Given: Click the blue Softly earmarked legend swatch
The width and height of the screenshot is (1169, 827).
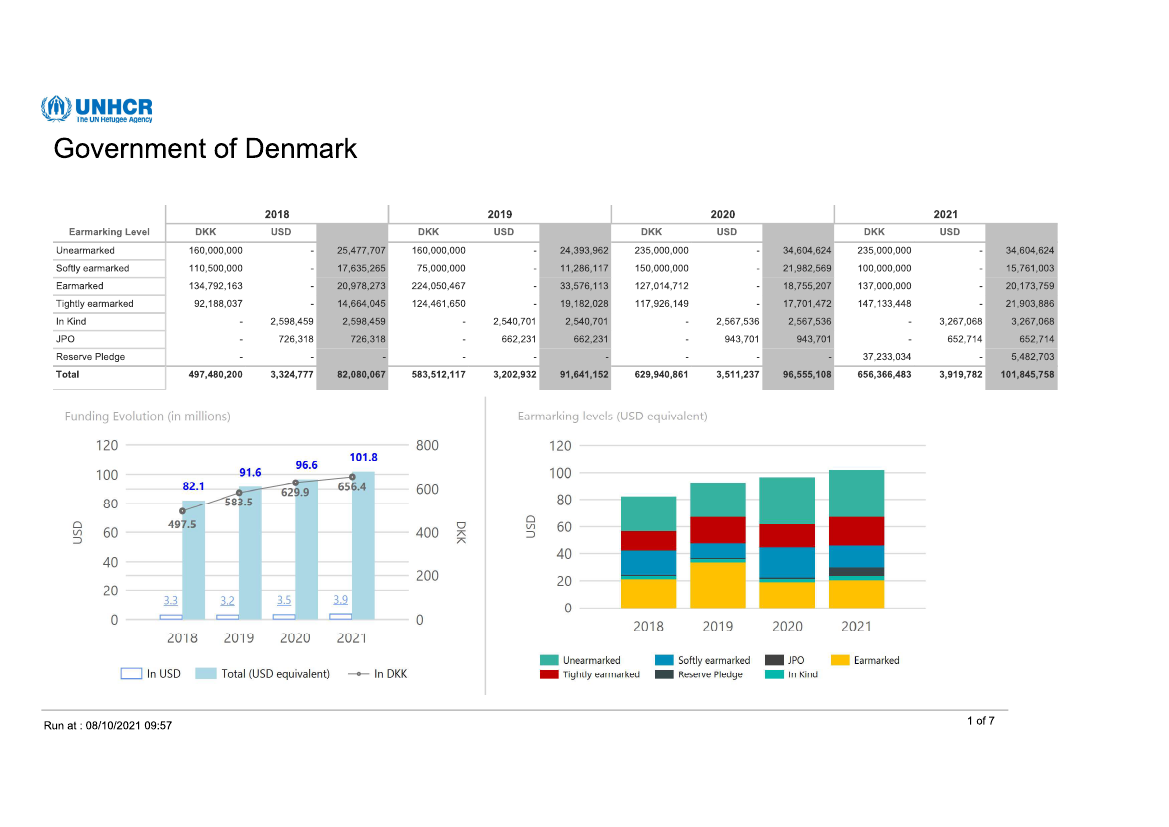Looking at the screenshot, I should point(664,660).
